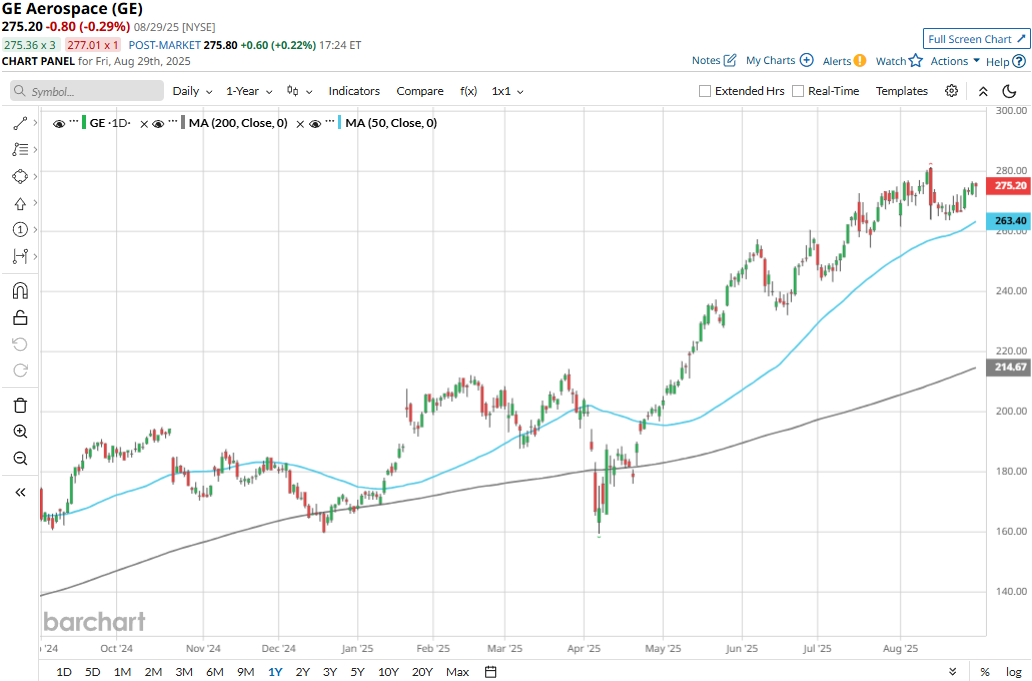Viewport: 1032px width, 681px height.
Task: Open chart settings gear icon
Action: (x=951, y=91)
